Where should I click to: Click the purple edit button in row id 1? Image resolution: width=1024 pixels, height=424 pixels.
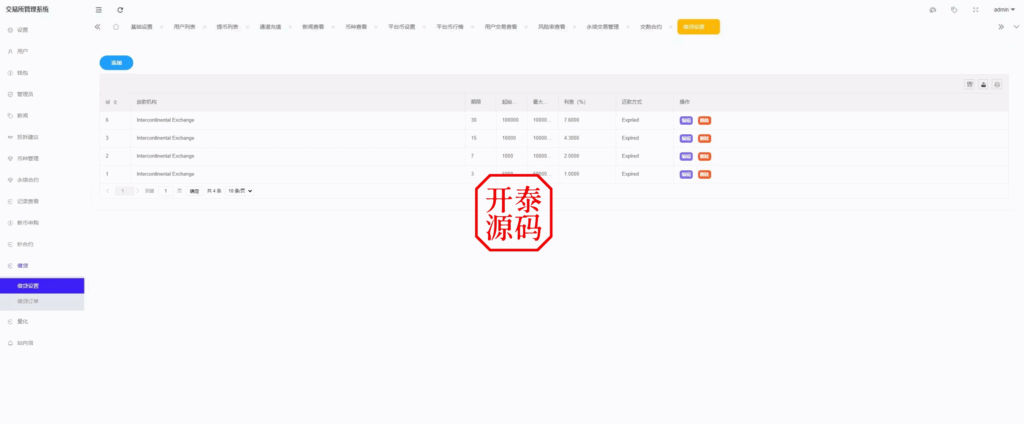(x=686, y=174)
